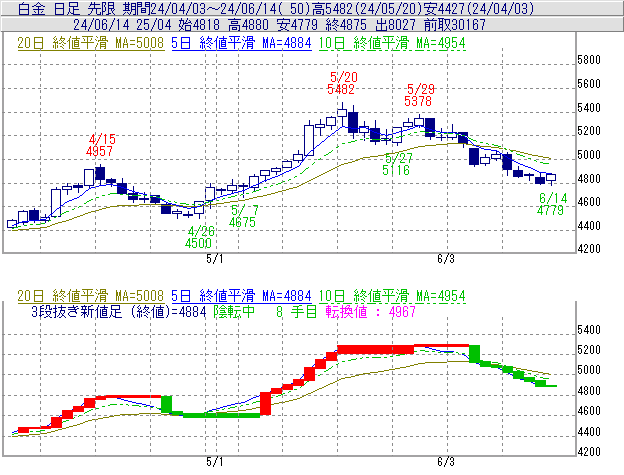
Task: Click the 4800 axis label on lower chart
Action: click(589, 391)
